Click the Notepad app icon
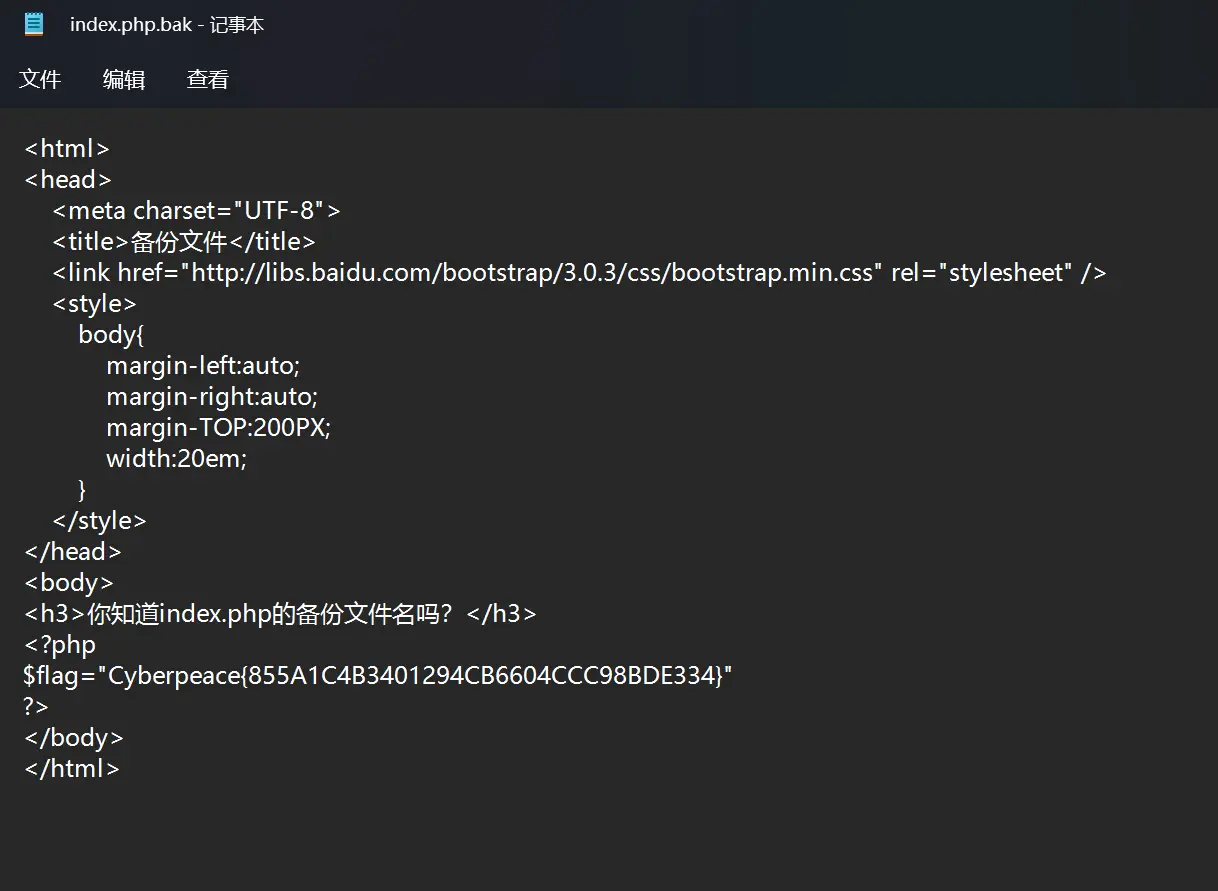The width and height of the screenshot is (1218, 891). (35, 25)
